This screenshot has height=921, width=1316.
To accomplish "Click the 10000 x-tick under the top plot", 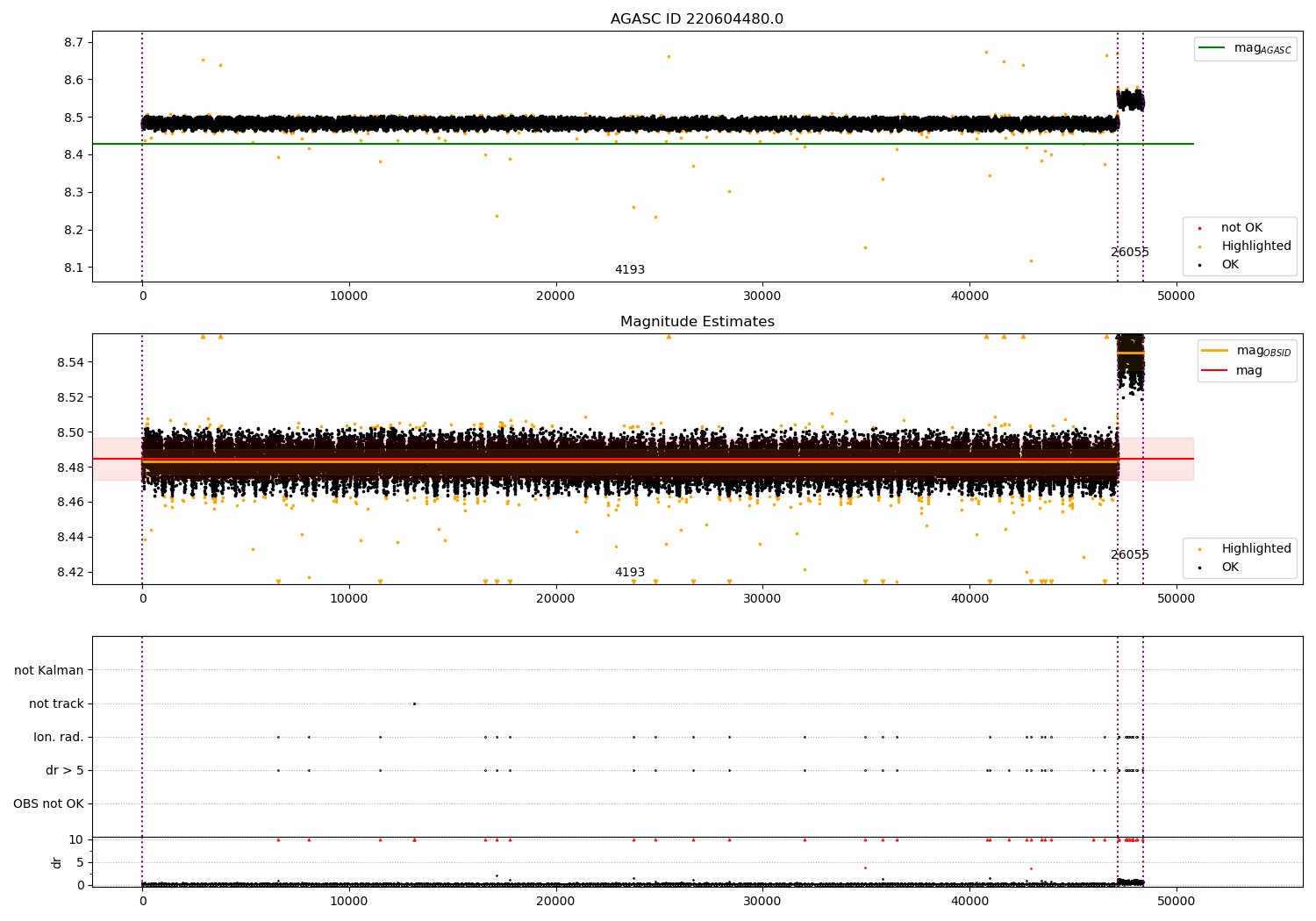I will tap(349, 296).
